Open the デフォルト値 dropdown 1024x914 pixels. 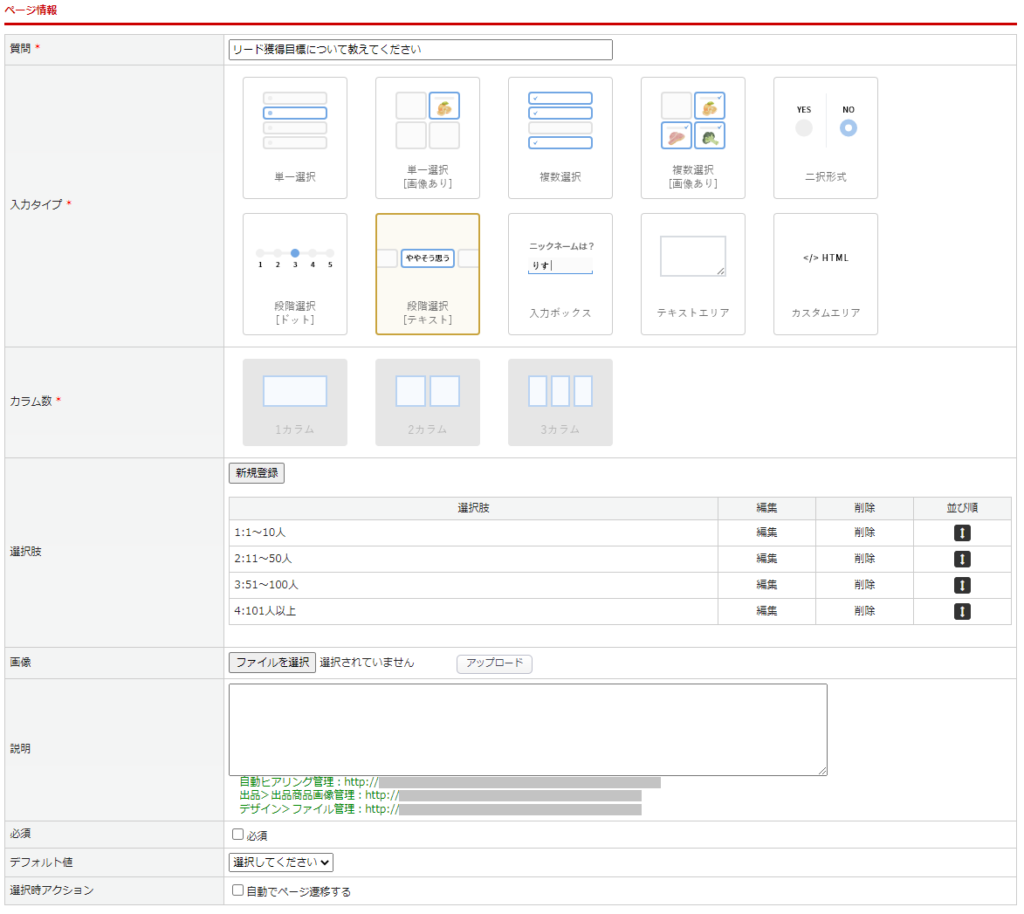281,862
